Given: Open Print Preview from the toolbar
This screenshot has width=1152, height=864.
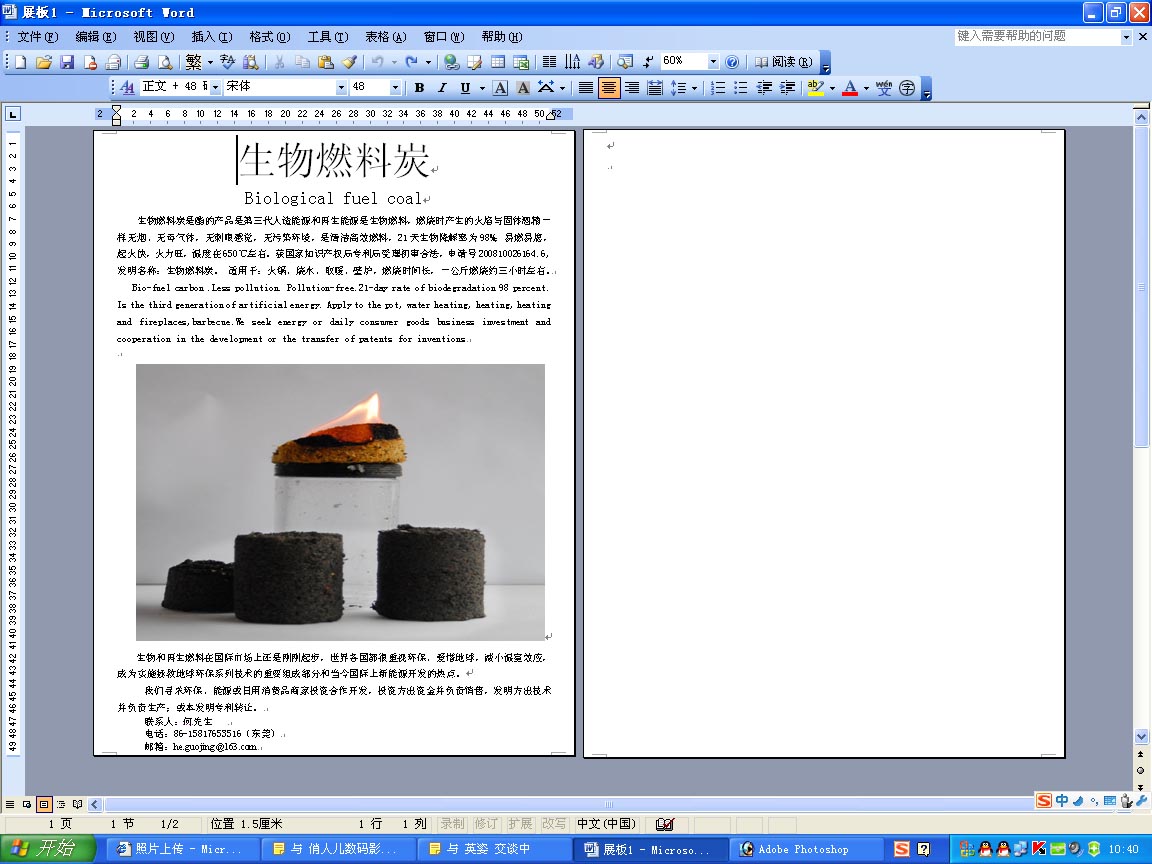Looking at the screenshot, I should (x=165, y=62).
